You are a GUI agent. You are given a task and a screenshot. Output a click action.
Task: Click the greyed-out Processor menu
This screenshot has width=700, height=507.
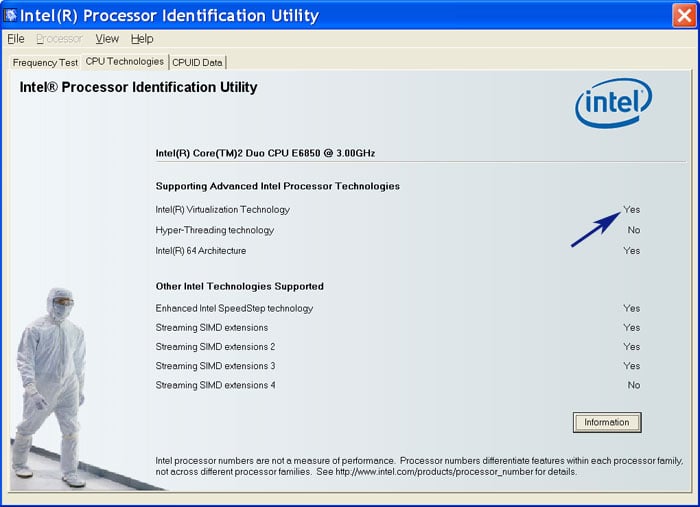tap(59, 39)
